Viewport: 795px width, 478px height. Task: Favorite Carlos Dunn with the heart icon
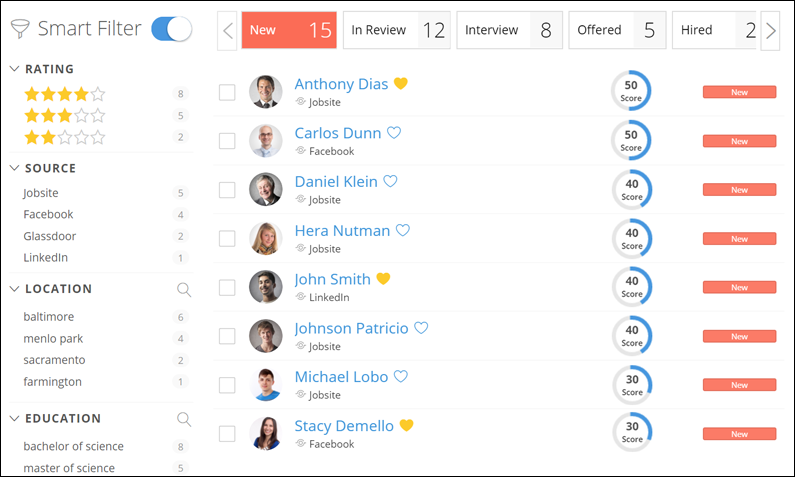click(394, 133)
